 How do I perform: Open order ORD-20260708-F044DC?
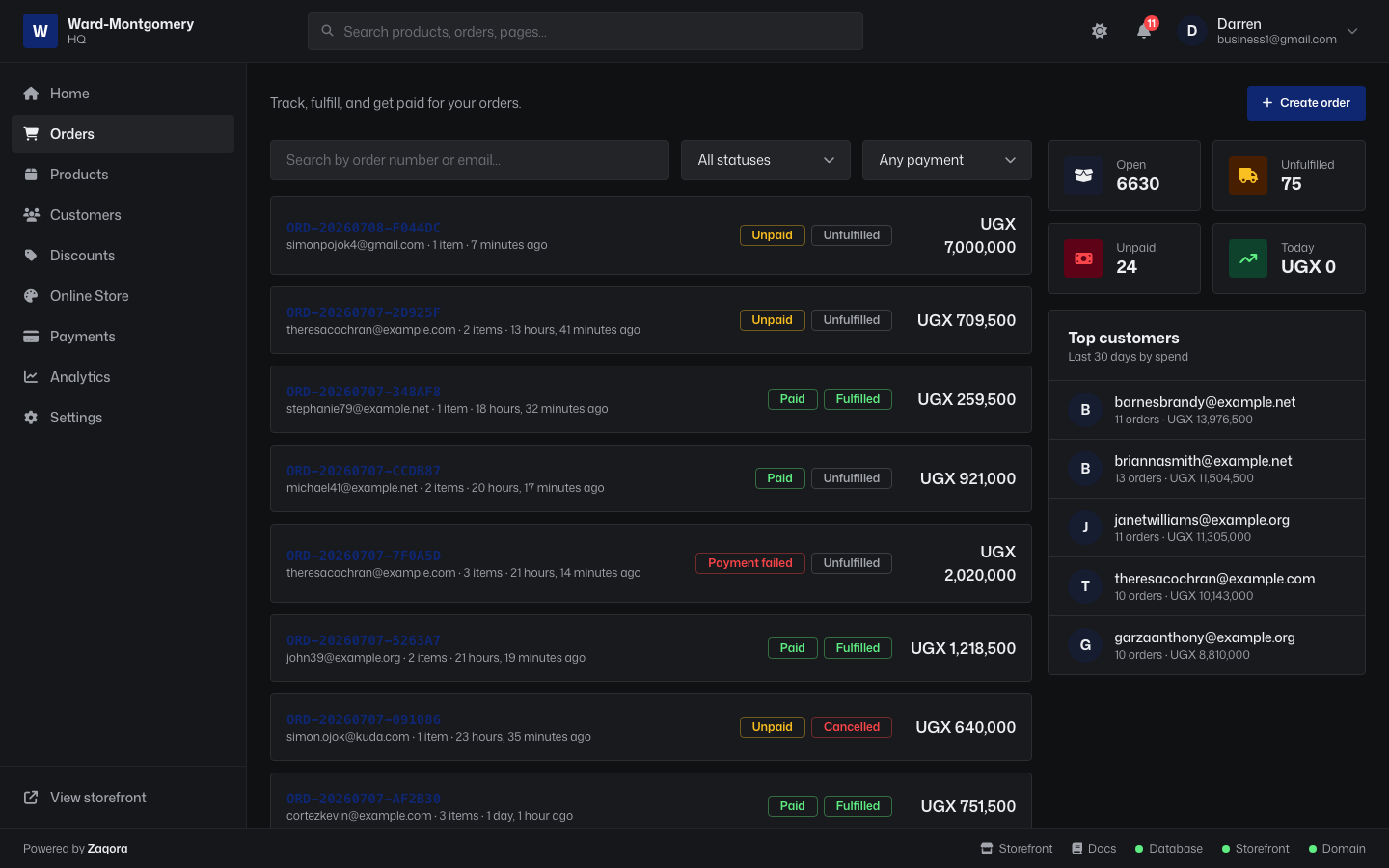364,228
